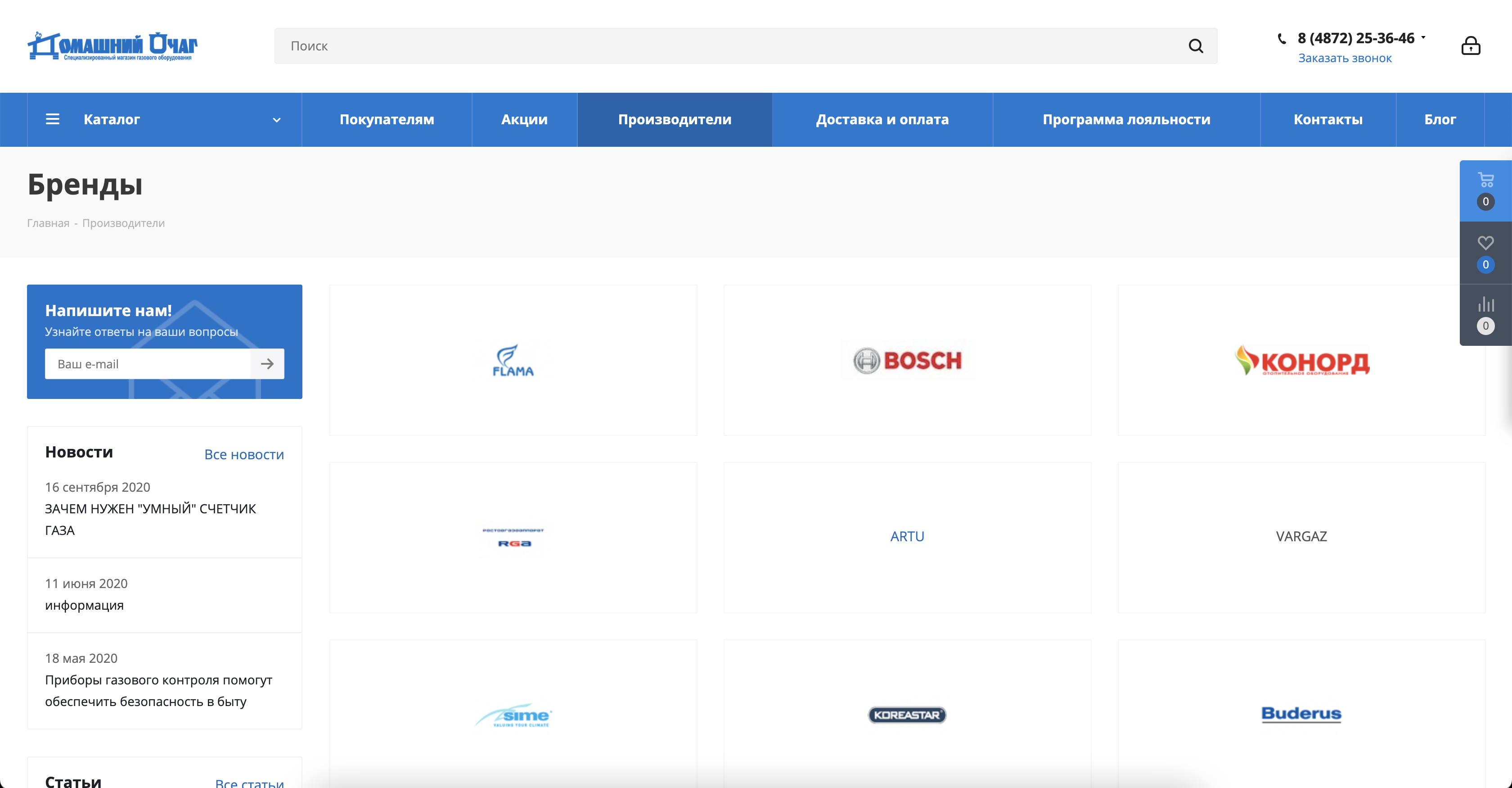Click the Ваш e-mail input field
The image size is (1512, 788).
[148, 364]
